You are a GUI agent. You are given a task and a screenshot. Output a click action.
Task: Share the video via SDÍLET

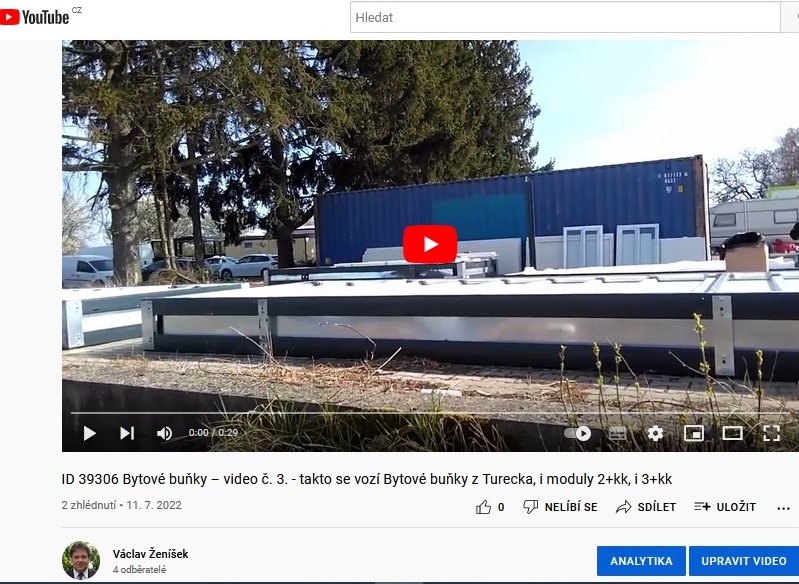click(x=646, y=507)
